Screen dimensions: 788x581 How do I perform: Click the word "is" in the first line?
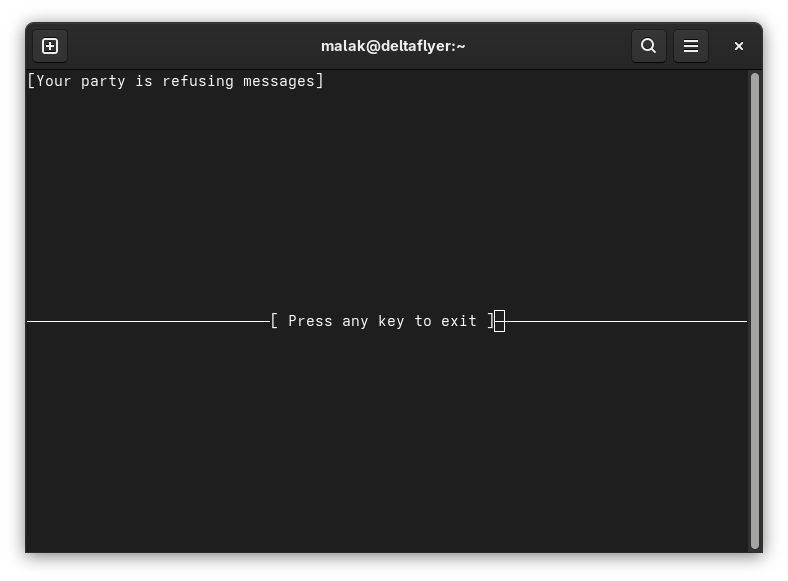coord(144,81)
